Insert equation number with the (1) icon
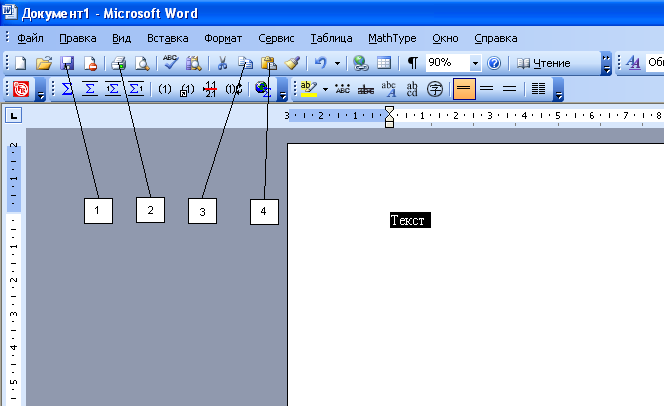The width and height of the screenshot is (664, 406). pyautogui.click(x=165, y=89)
